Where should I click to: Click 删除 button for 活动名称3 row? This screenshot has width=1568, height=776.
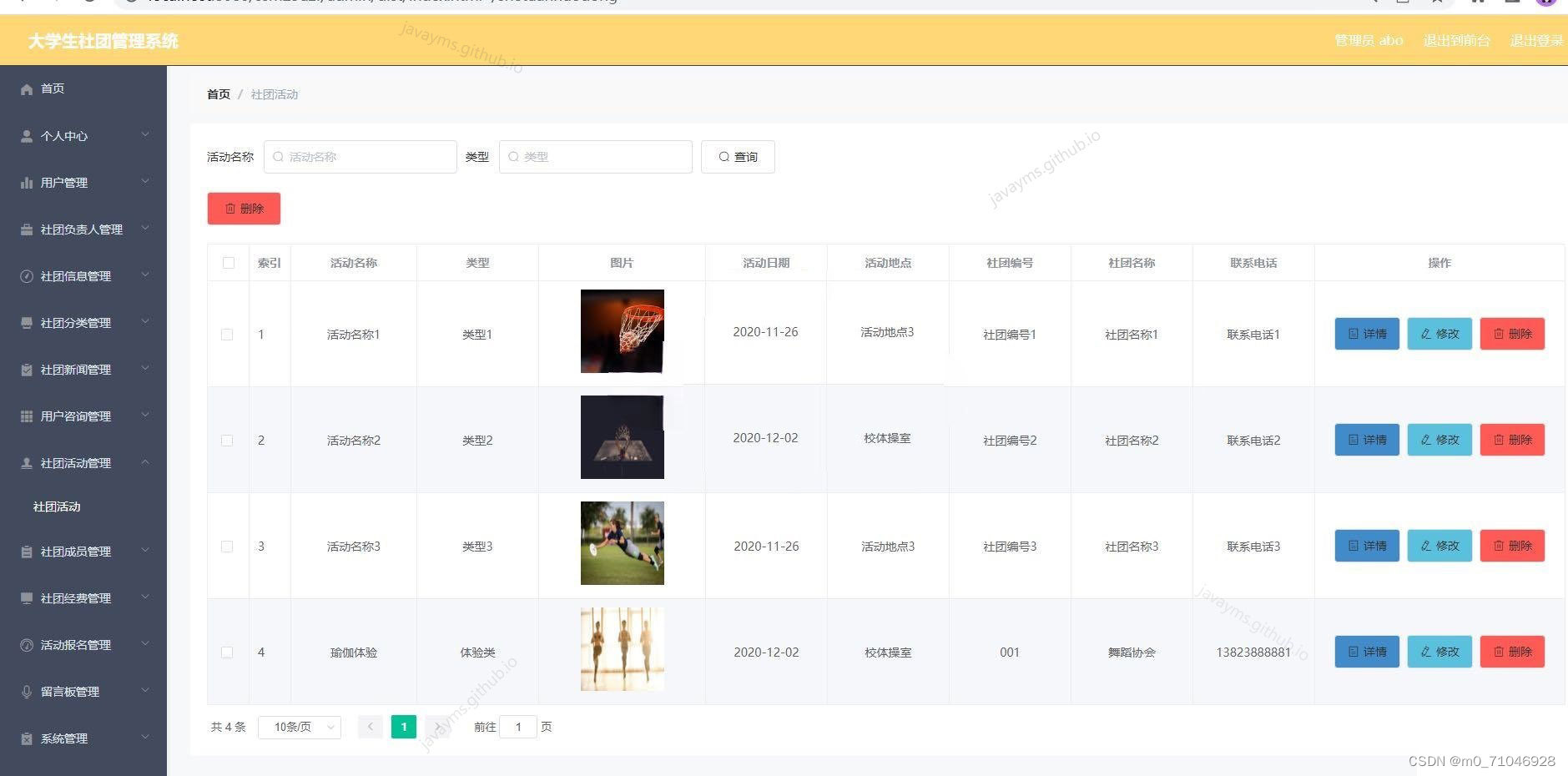coord(1512,546)
